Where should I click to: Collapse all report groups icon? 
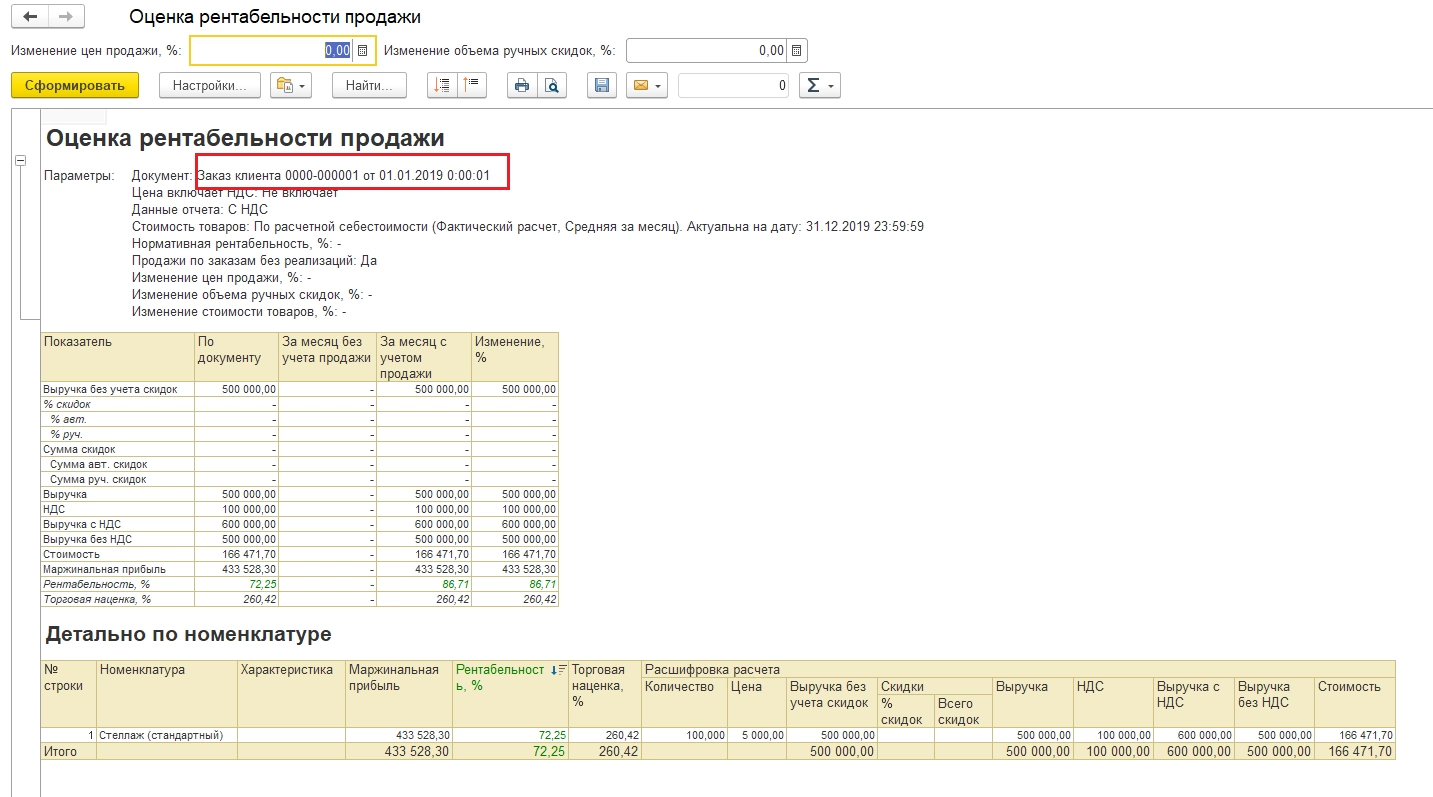click(x=472, y=86)
